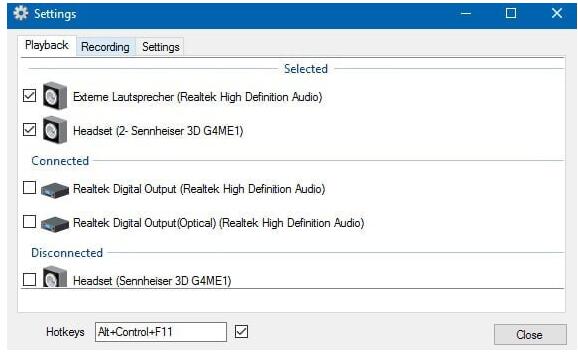The image size is (578, 361).
Task: Tick the disconnected Headset (Sennheiser 3D G4ME1) checkbox
Action: tap(29, 280)
